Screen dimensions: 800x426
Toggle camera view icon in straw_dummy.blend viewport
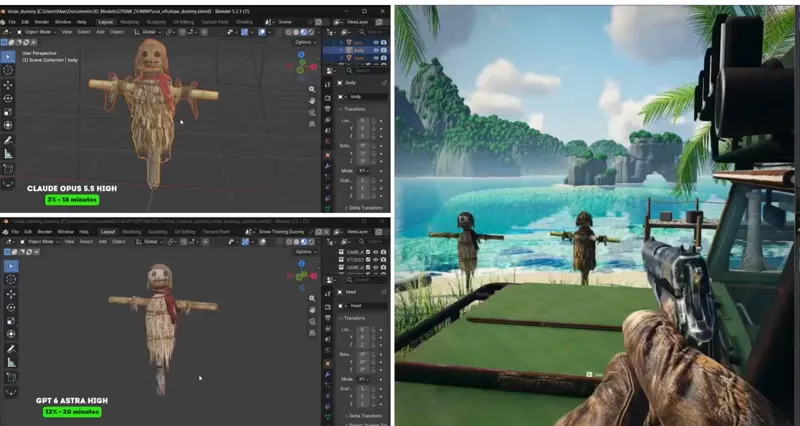(312, 113)
